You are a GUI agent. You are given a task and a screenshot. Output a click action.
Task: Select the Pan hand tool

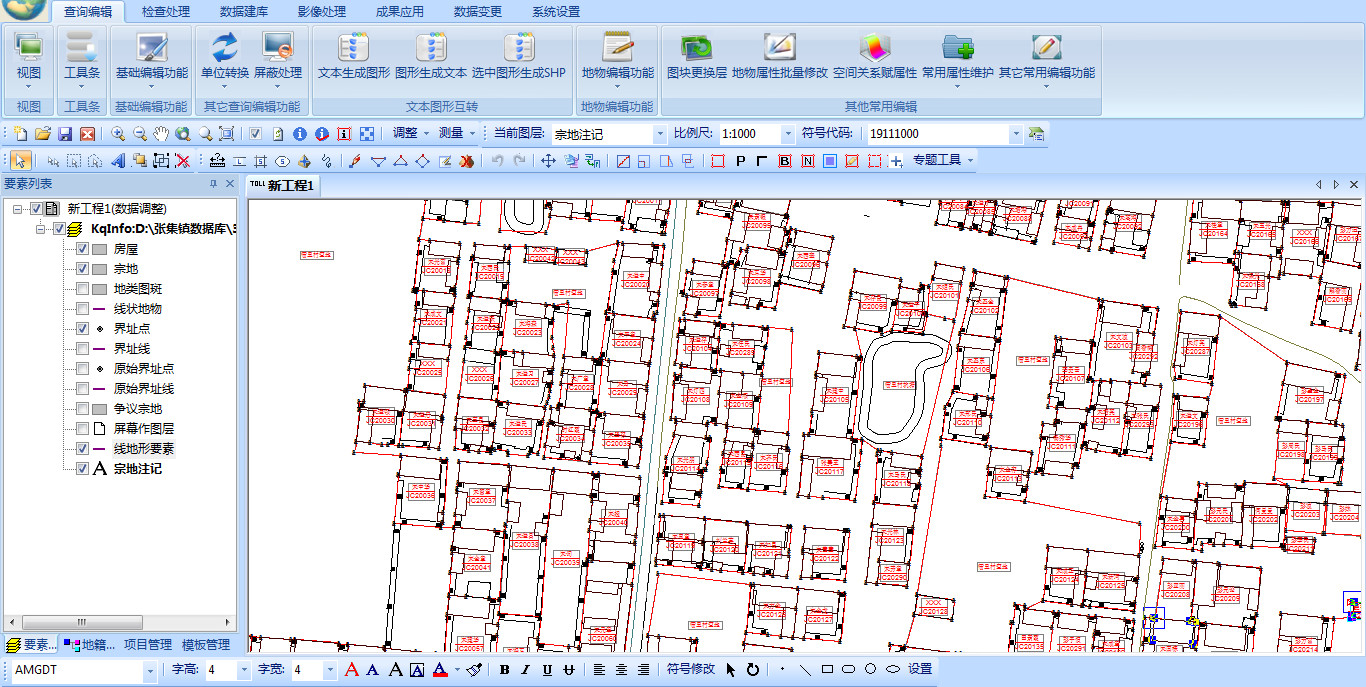coord(161,134)
